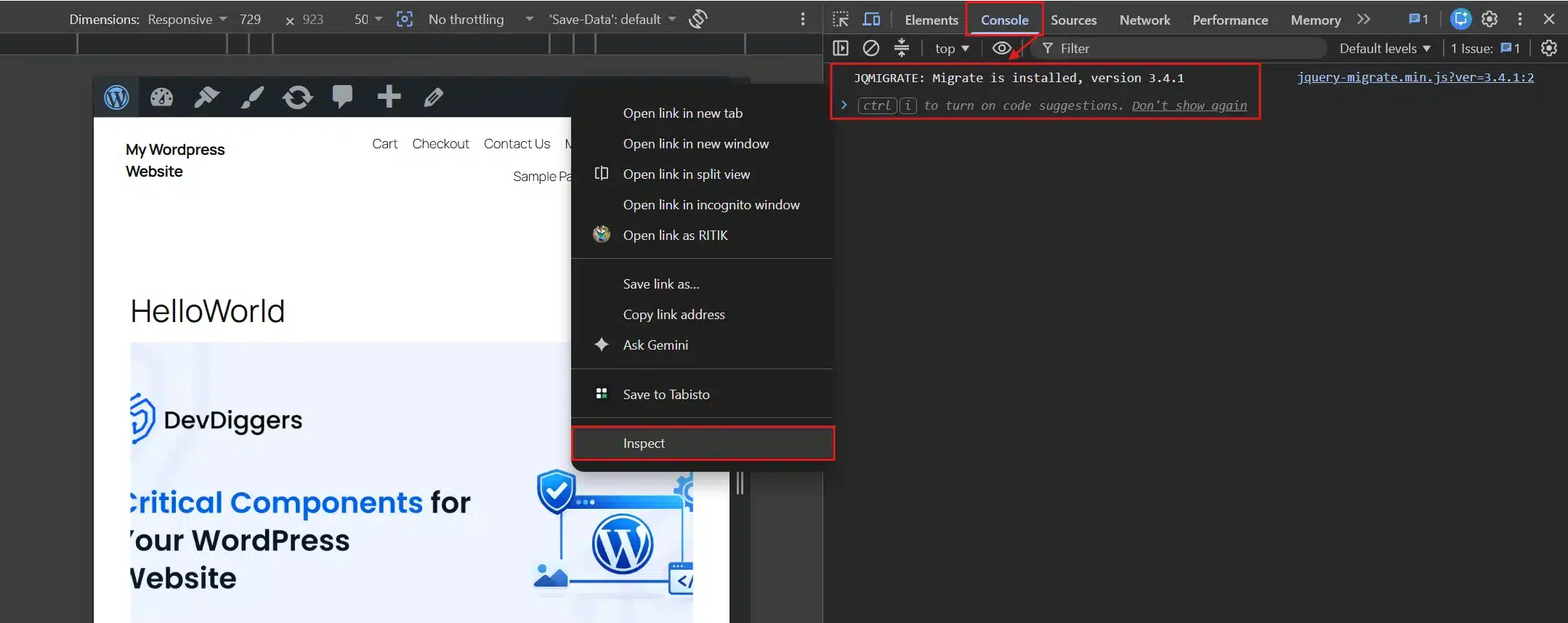Viewport: 1568px width, 623px height.
Task: Click the console Filter input
Action: 1179,49
